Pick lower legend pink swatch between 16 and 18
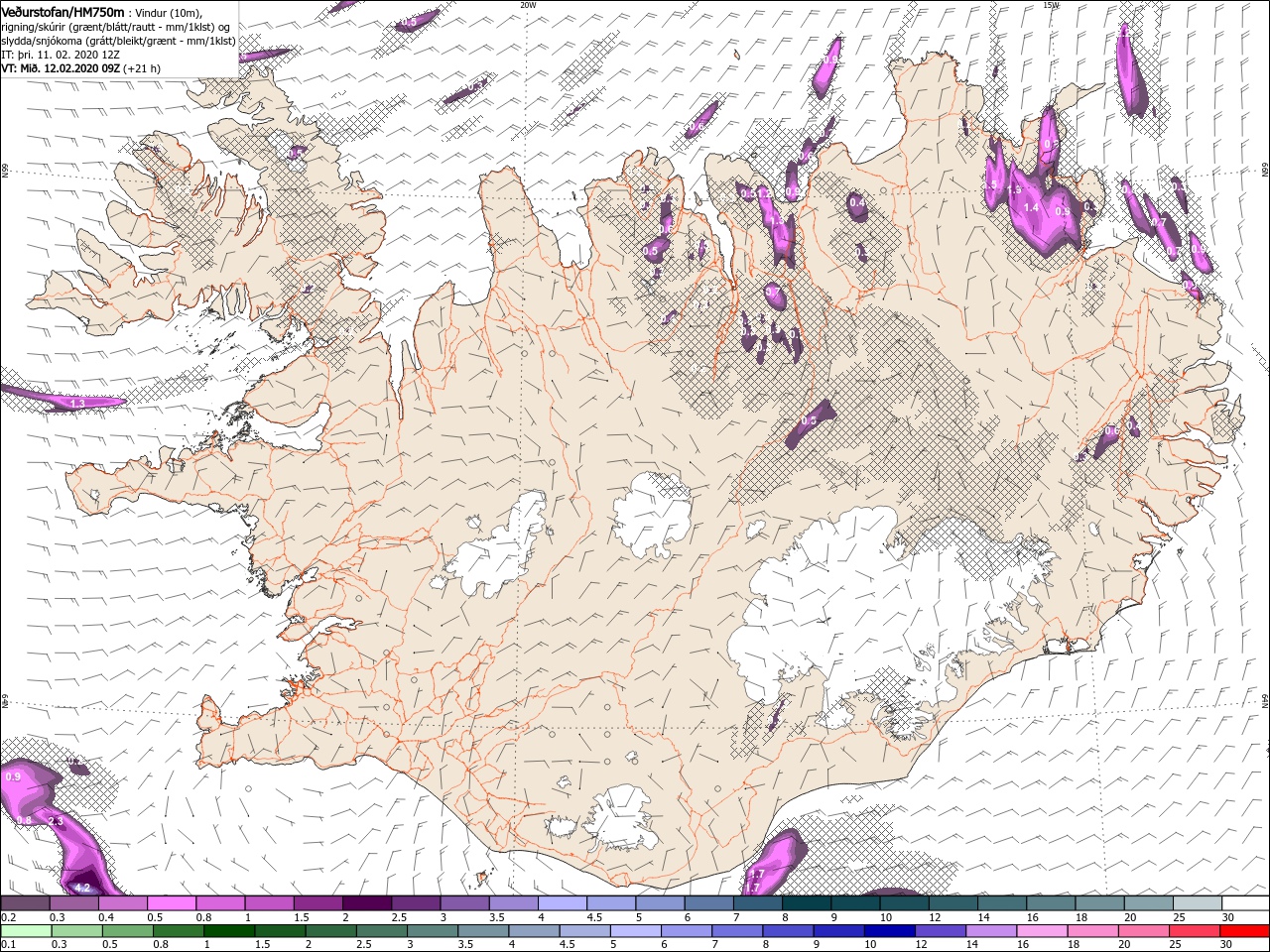The image size is (1270, 952). pyautogui.click(x=1043, y=931)
